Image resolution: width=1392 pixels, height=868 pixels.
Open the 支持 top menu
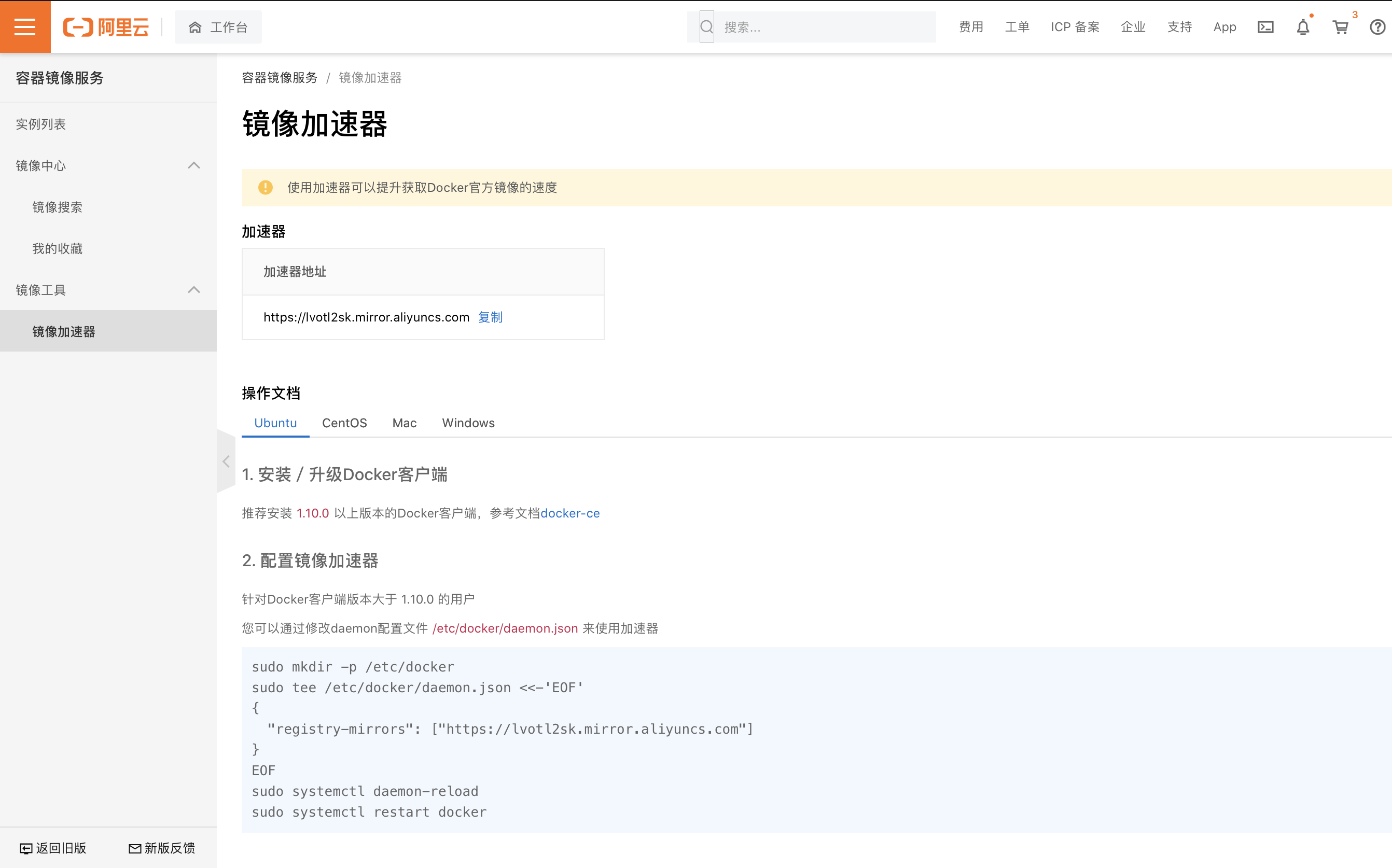click(1179, 27)
